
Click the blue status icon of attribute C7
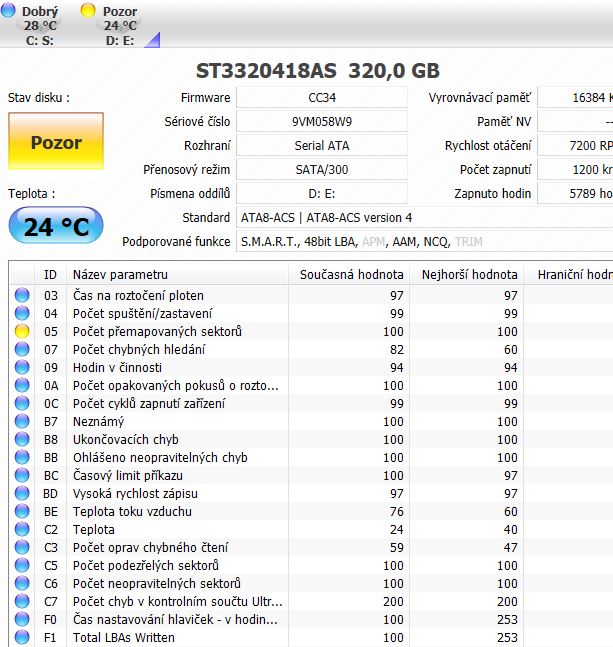(x=22, y=601)
